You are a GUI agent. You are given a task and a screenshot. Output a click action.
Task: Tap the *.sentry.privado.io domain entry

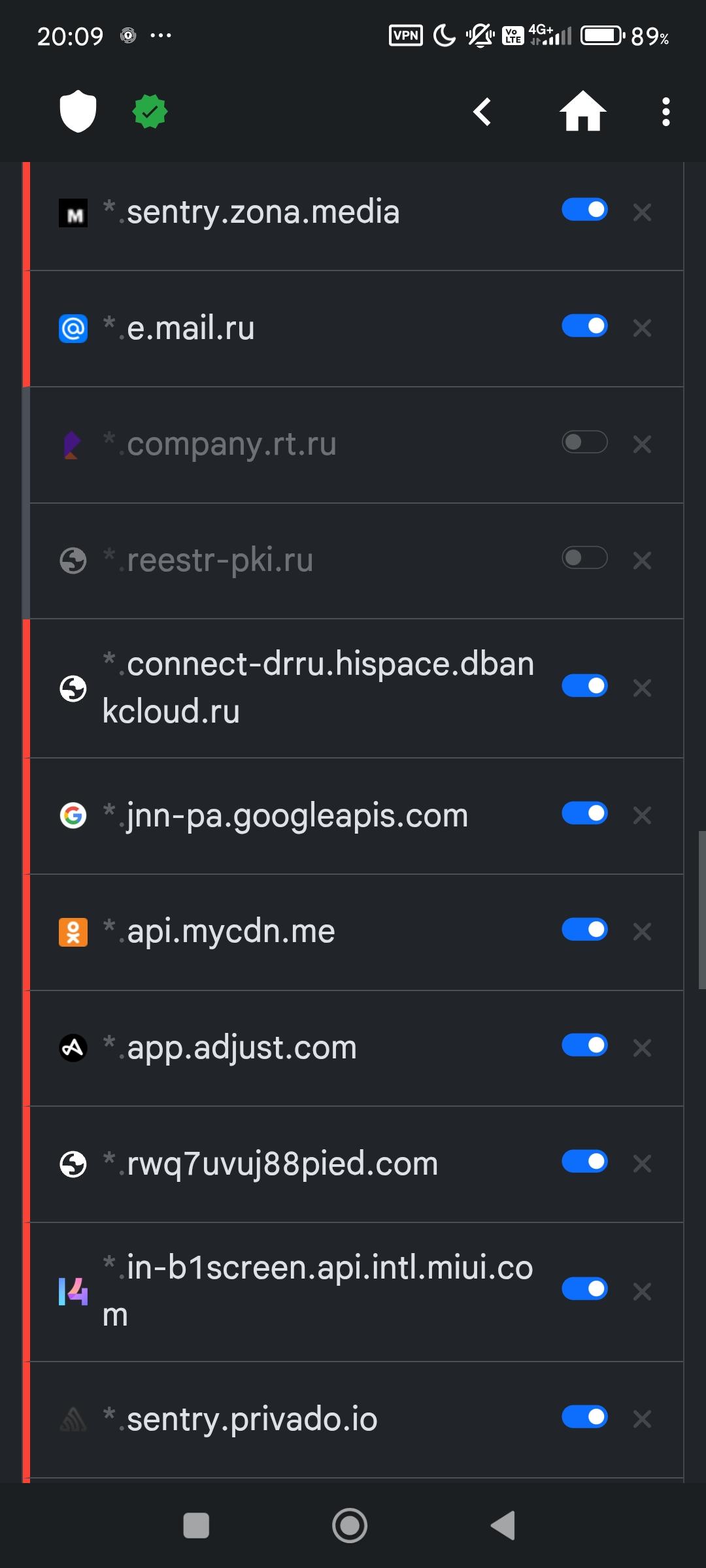[241, 1419]
